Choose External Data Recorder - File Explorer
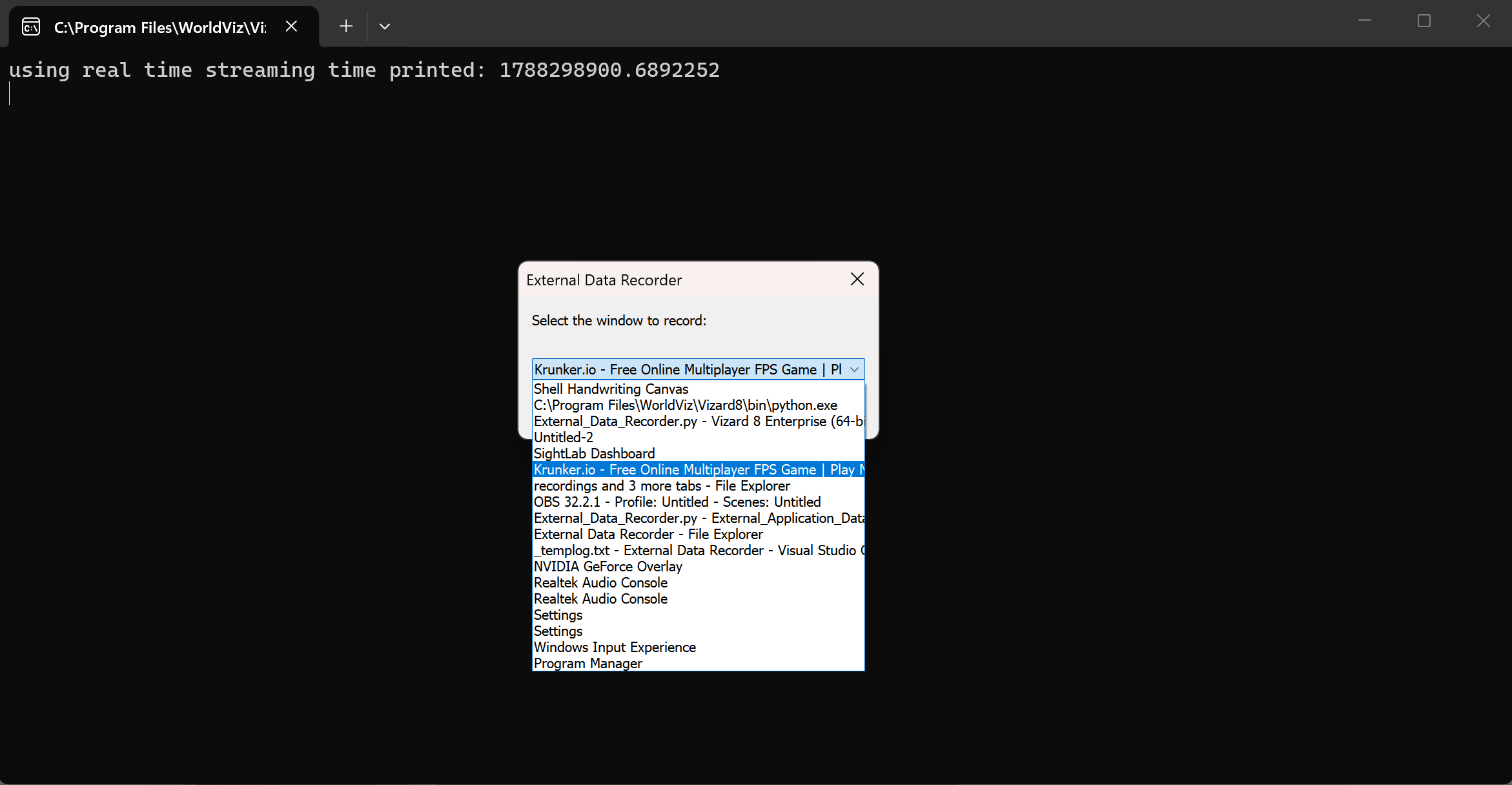This screenshot has width=1512, height=785. (699, 535)
